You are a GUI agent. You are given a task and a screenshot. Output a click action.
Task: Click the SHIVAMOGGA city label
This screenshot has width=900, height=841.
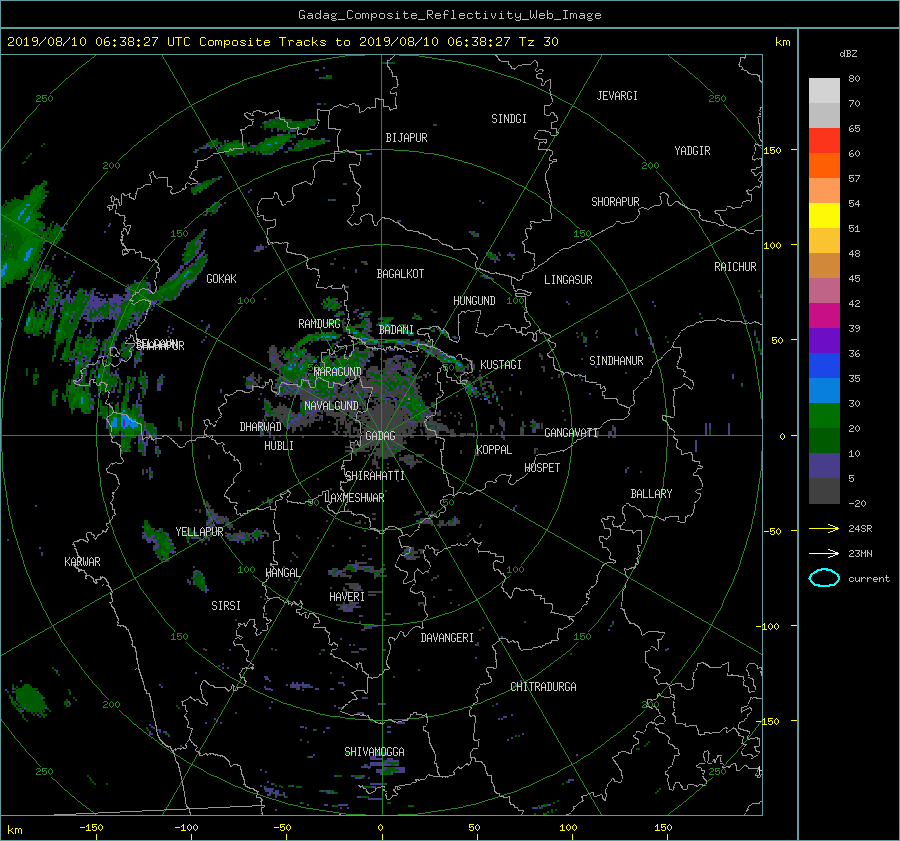coord(374,752)
